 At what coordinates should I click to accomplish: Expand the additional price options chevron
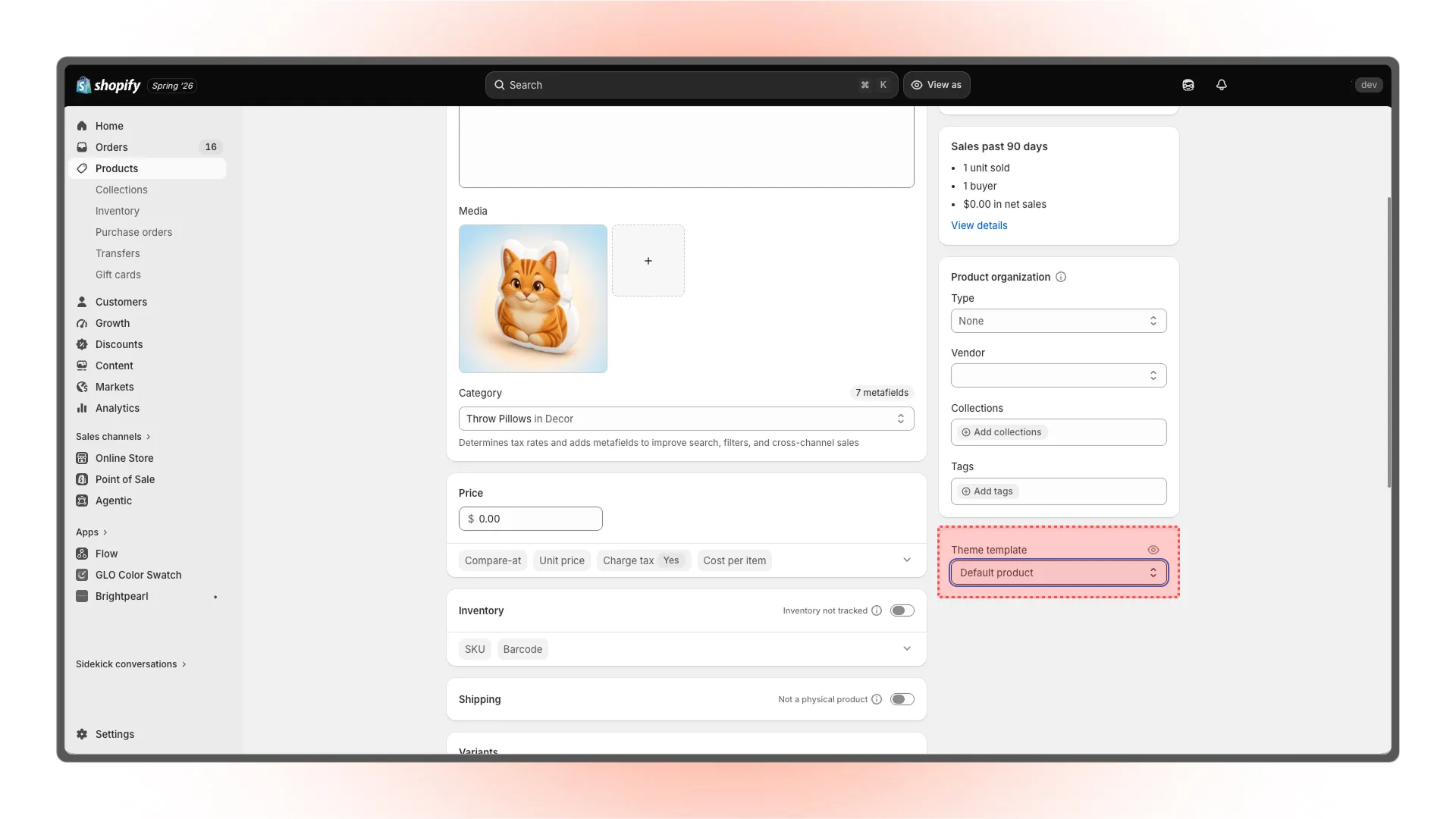(907, 560)
